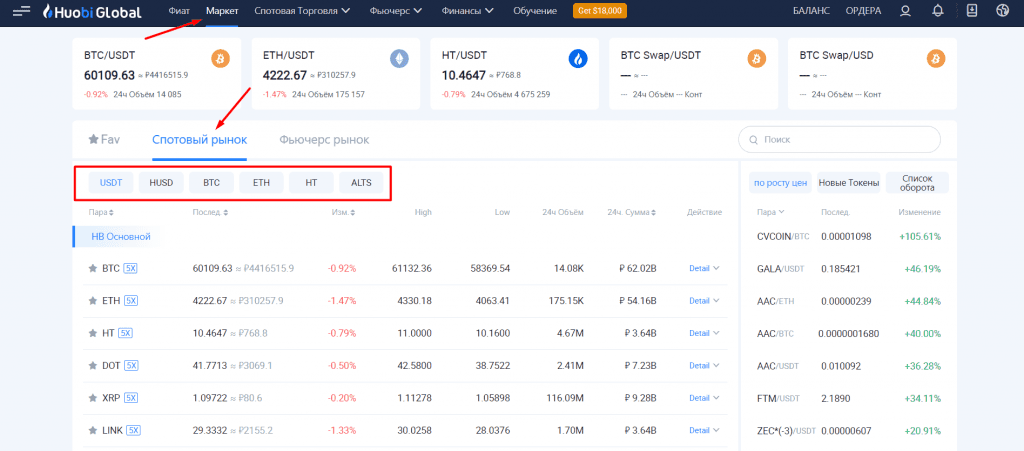Expand the Фьючерс dropdown menu
Viewport: 1024px width, 451px height.
(x=396, y=11)
